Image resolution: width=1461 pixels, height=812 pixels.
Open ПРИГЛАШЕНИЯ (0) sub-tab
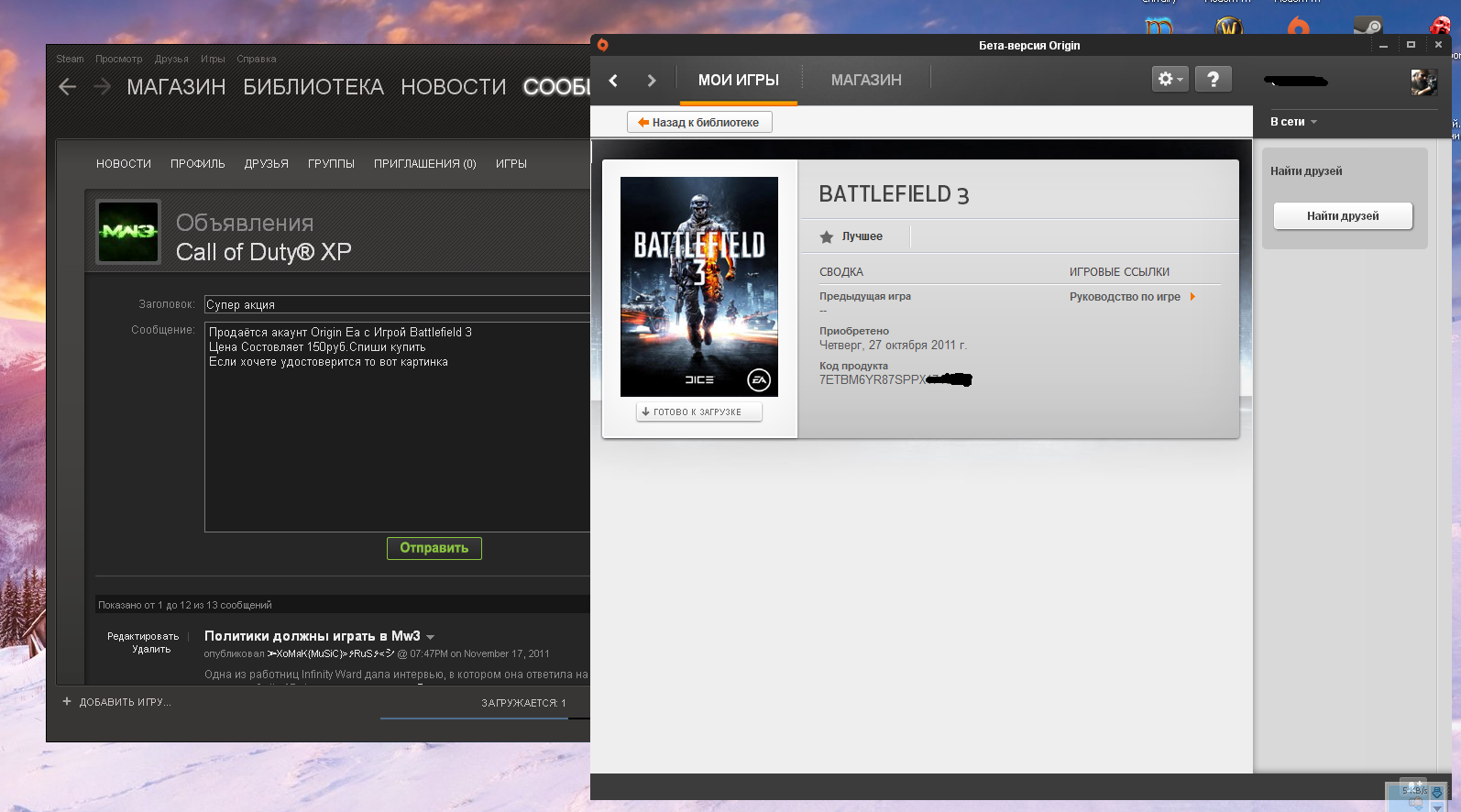click(425, 164)
